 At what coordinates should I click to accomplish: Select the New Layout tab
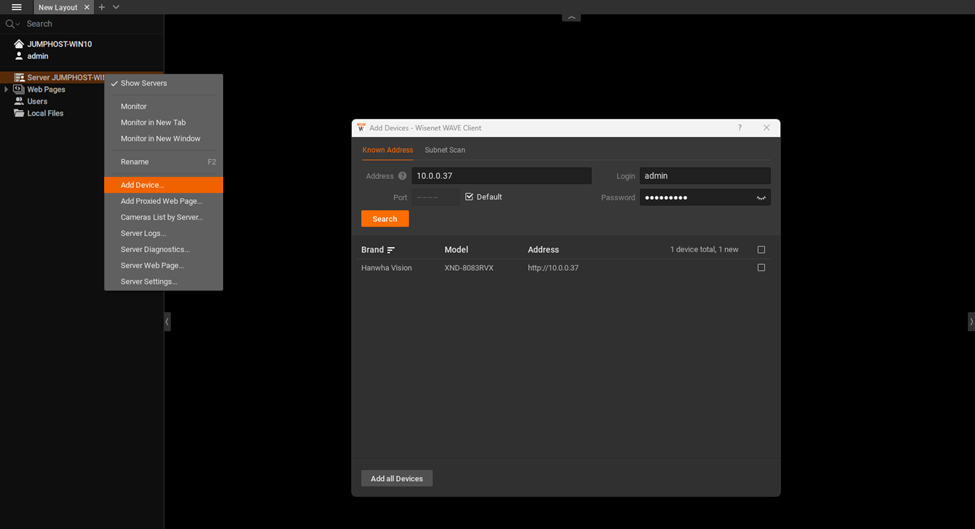58,7
